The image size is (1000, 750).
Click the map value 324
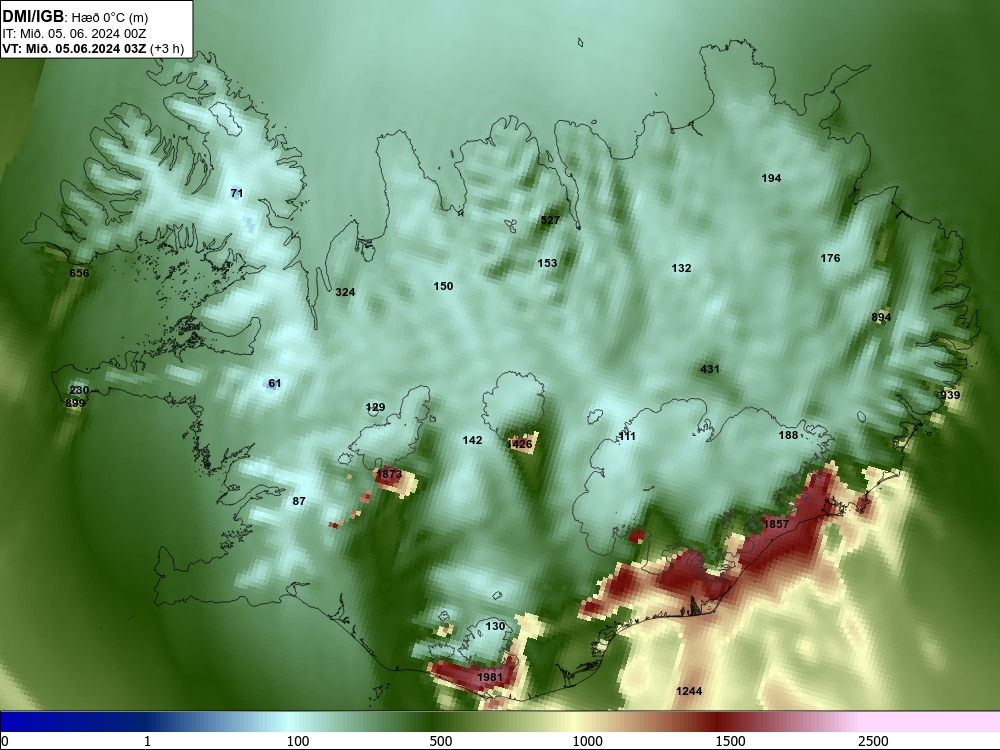click(x=345, y=292)
